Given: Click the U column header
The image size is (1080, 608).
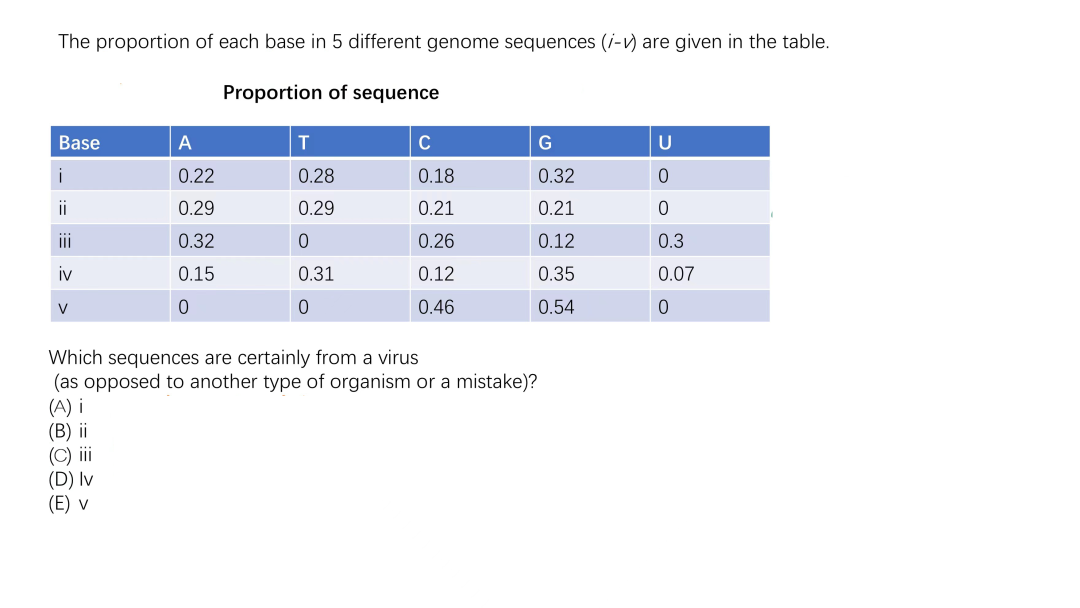Looking at the screenshot, I should (x=709, y=142).
